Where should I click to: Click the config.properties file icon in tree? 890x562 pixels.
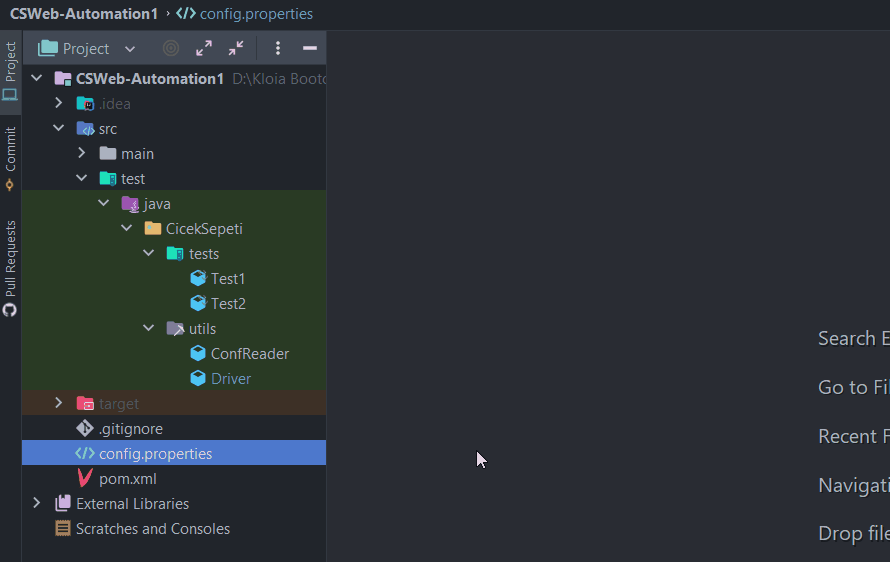pyautogui.click(x=85, y=453)
